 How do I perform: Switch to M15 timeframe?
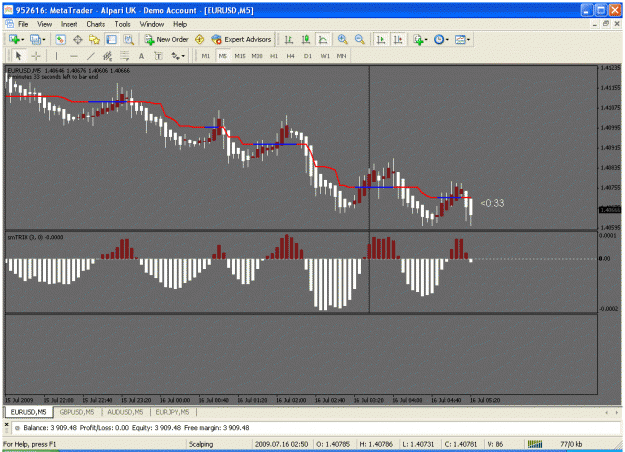(x=240, y=56)
